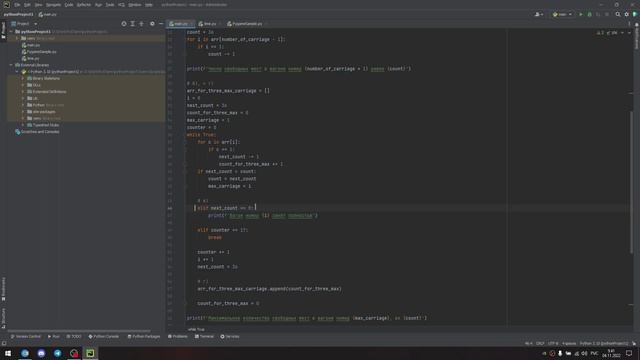640x360 pixels.
Task: Click the inspection warnings indicator in editor corner
Action: click(608, 33)
